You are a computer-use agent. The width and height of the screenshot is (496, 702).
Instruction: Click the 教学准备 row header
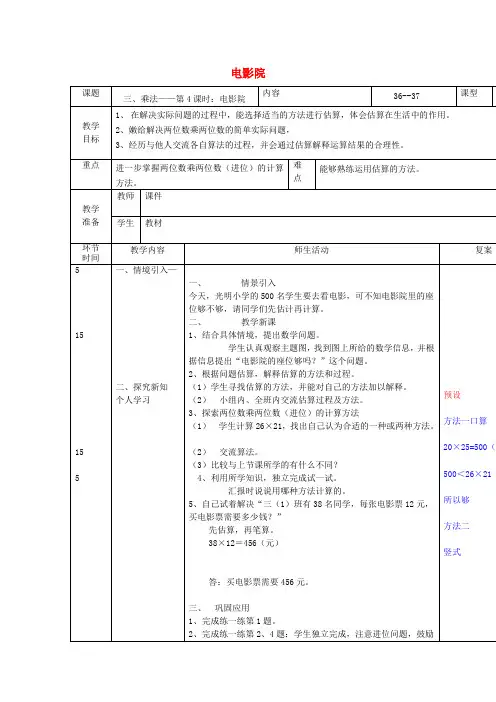91,215
